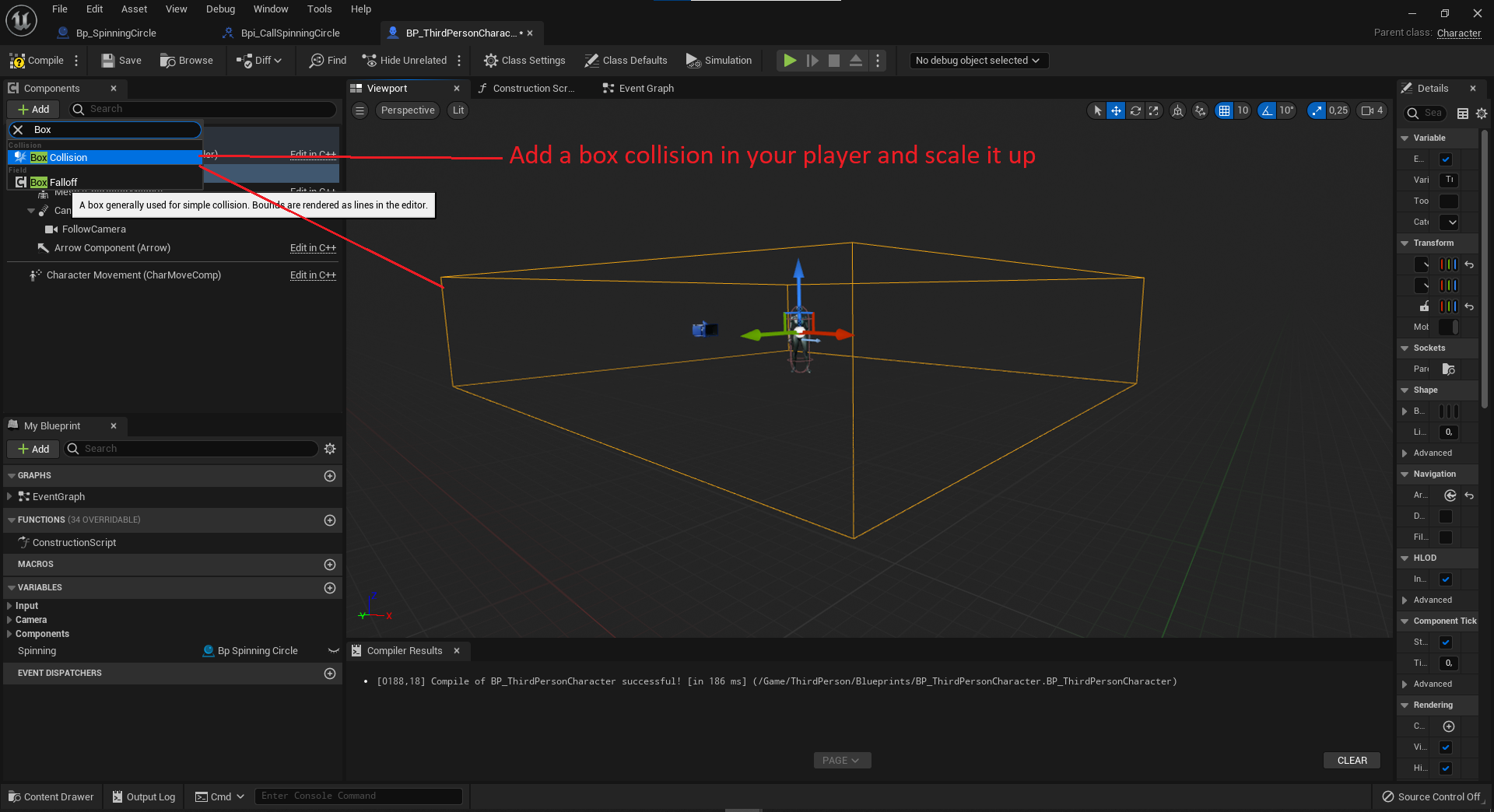Toggle the Mobility switch in Transform
The image size is (1494, 812).
point(1449,327)
